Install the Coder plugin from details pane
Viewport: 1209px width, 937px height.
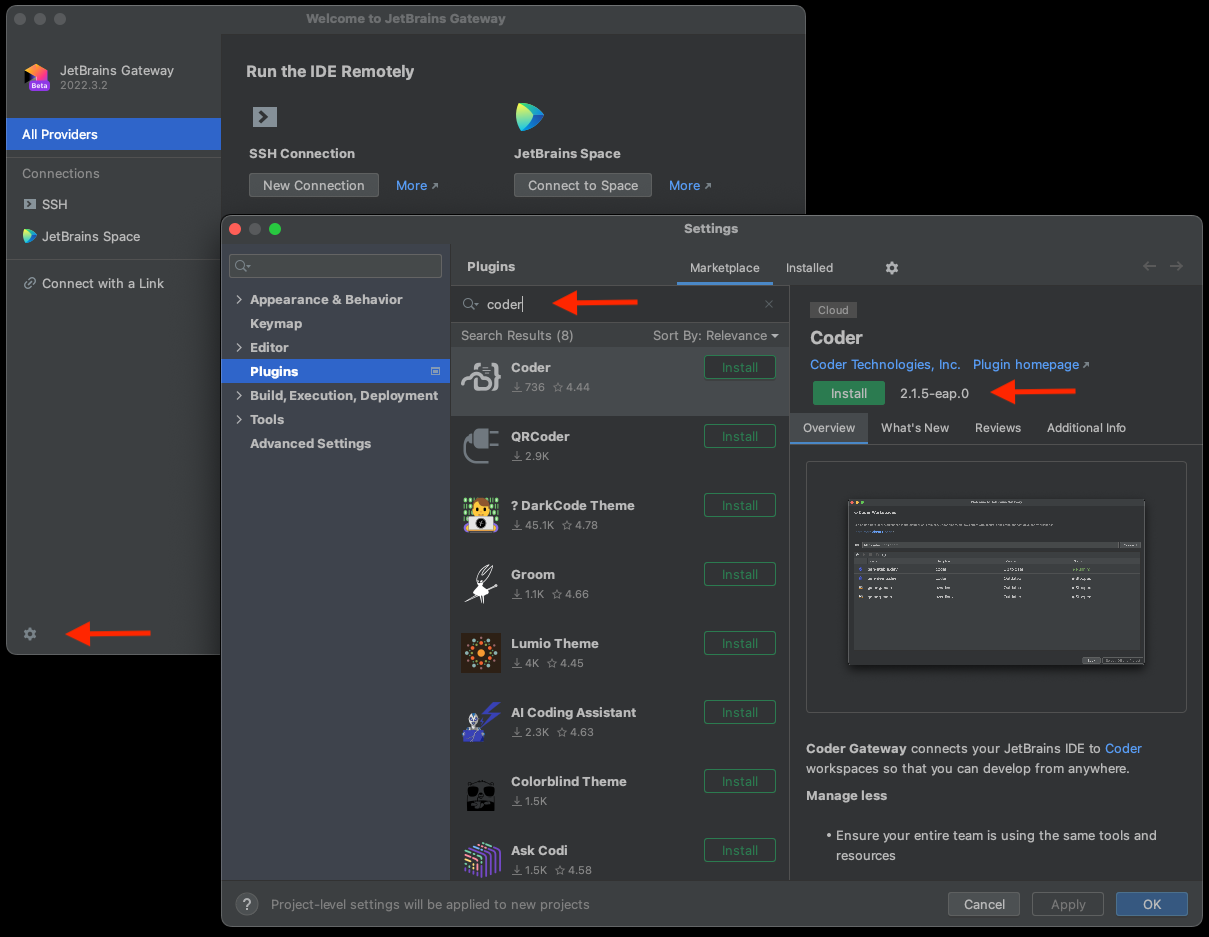pos(849,393)
